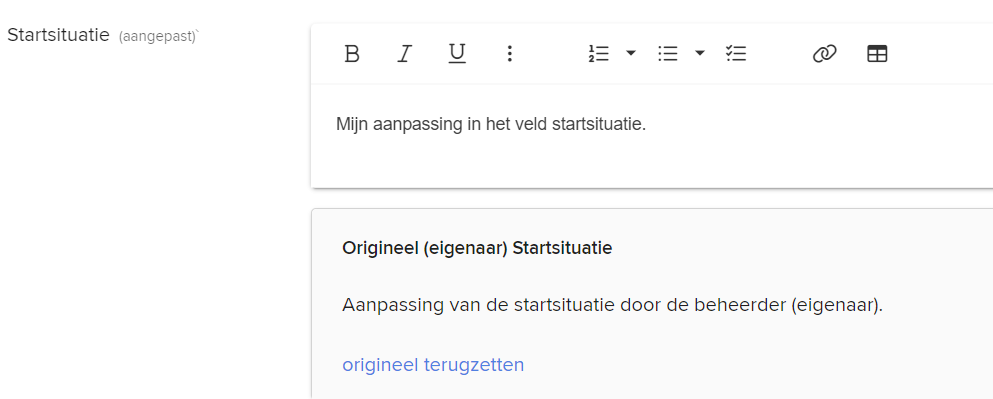
Task: Click the 'Startsituatie' field label
Action: coord(58,35)
